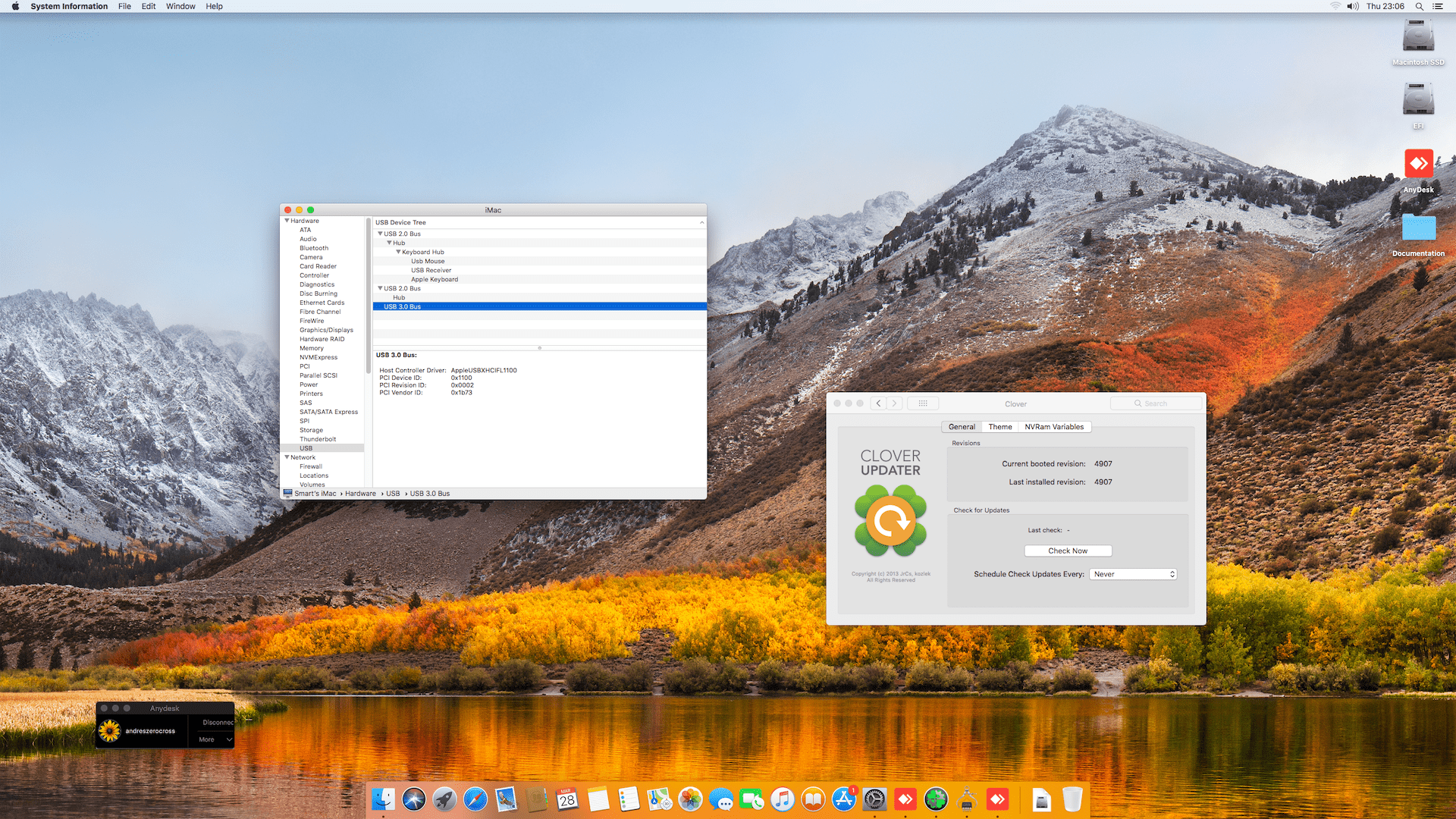Open Schedule Check Updates Every dropdown
This screenshot has width=1456, height=819.
(x=1133, y=574)
